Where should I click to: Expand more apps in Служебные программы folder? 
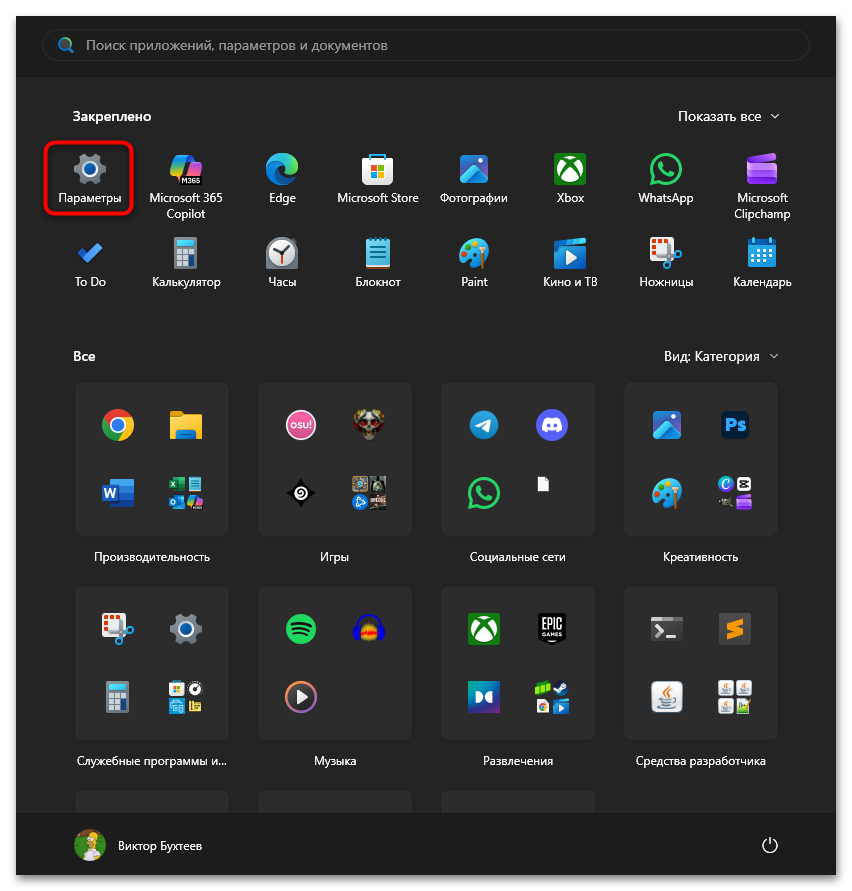(186, 697)
